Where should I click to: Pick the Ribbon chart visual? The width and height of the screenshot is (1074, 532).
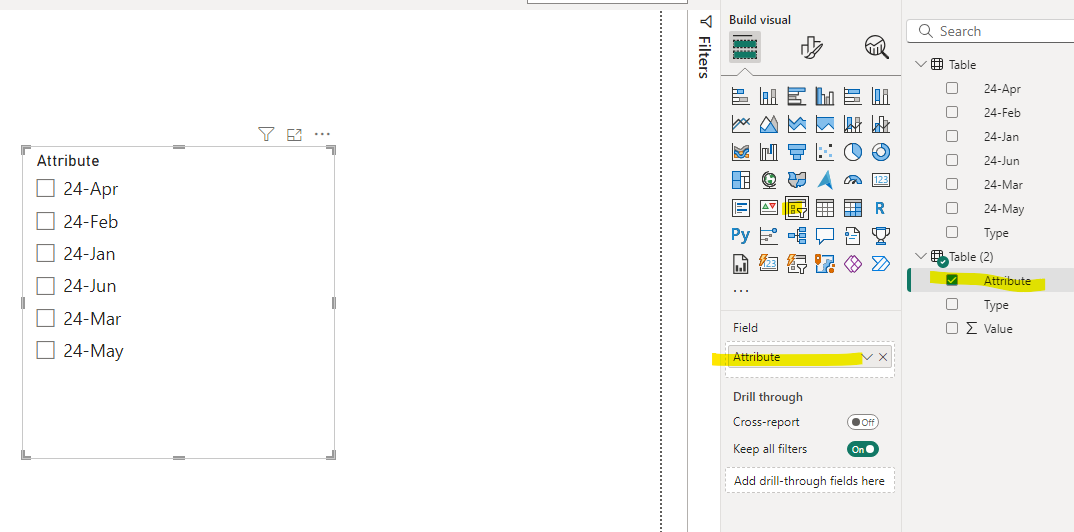740,151
